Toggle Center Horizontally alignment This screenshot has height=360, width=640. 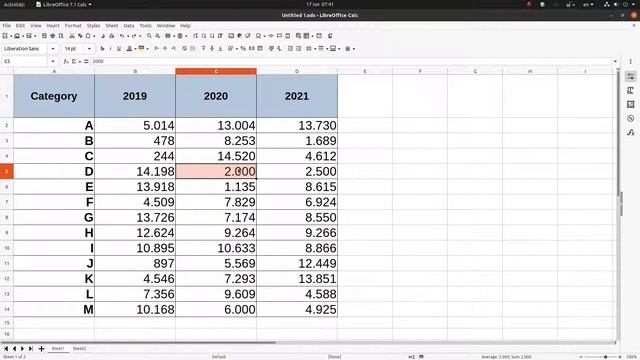tap(165, 49)
